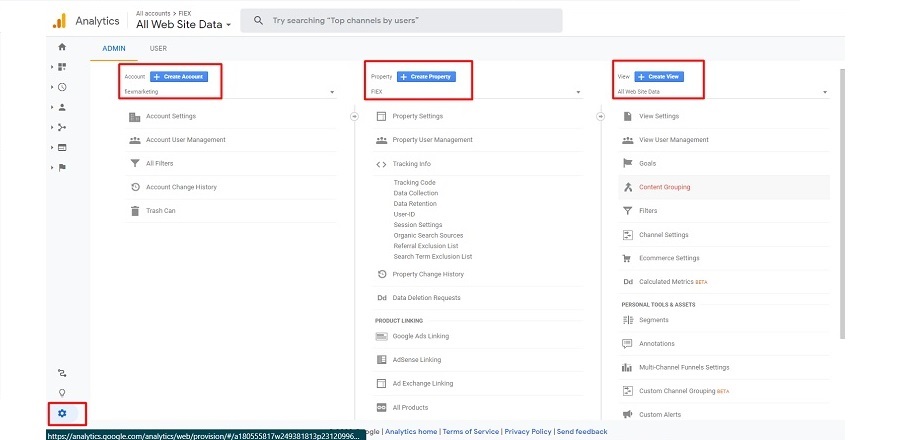Viewport: 900px width, 440px height.
Task: Open the Content Grouping link
Action: pos(664,187)
